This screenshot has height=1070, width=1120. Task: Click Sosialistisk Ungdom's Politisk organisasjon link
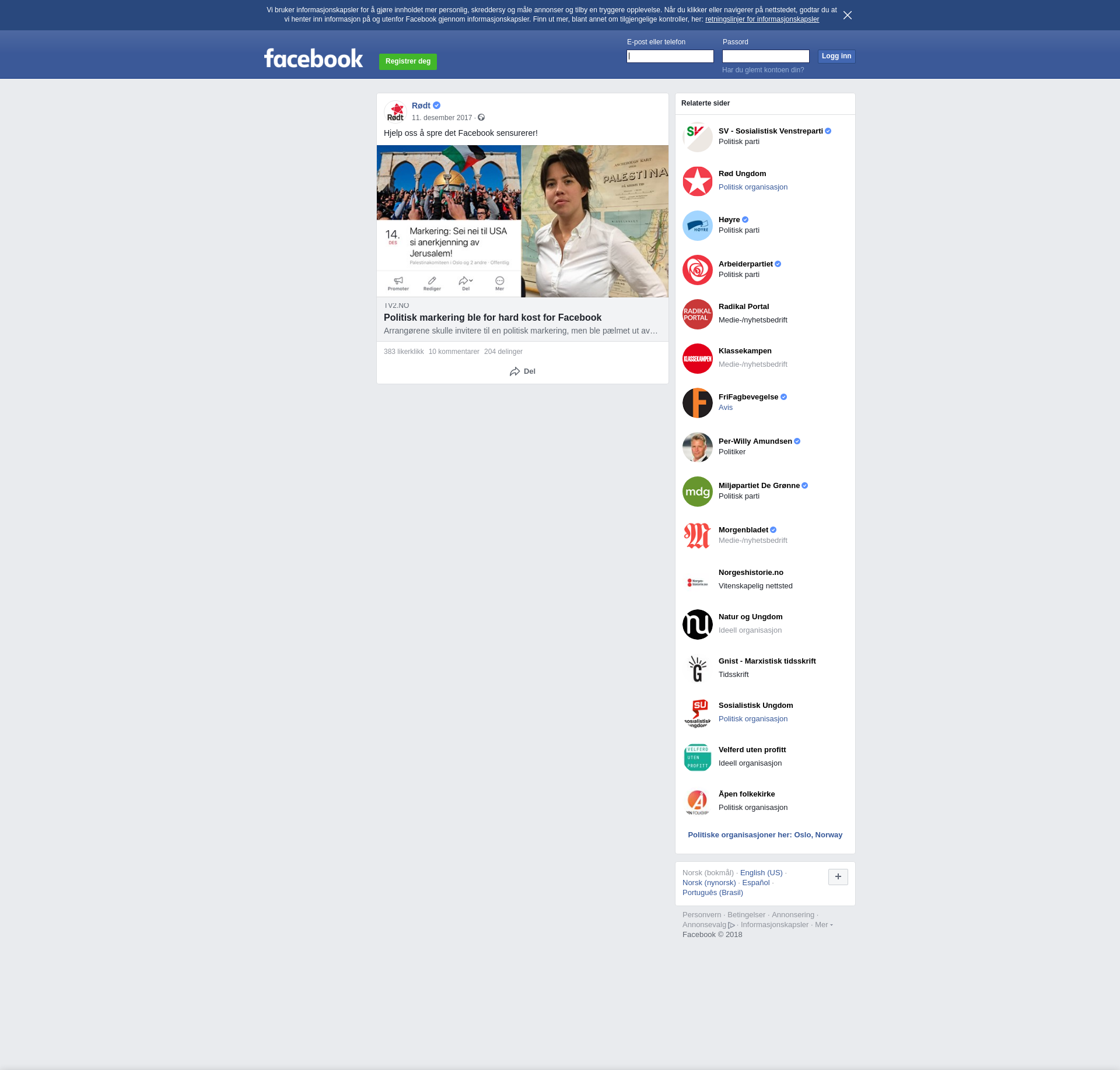(x=753, y=719)
